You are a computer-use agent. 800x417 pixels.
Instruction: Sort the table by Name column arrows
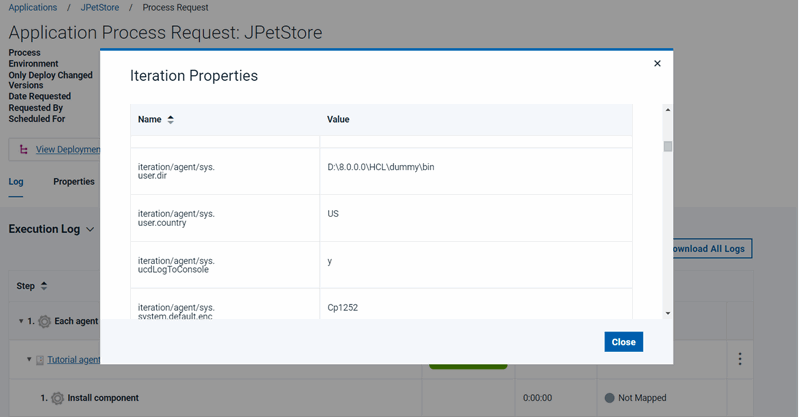click(170, 120)
